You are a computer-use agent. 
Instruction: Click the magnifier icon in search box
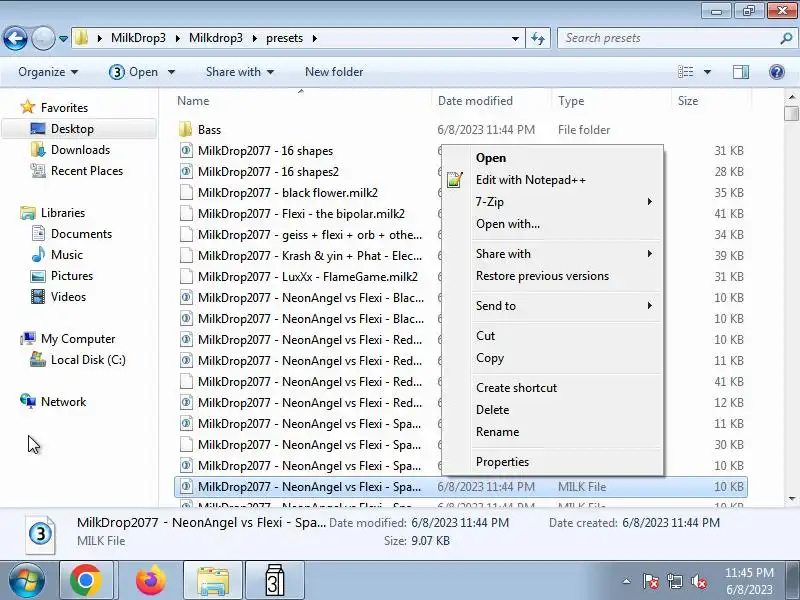(786, 38)
